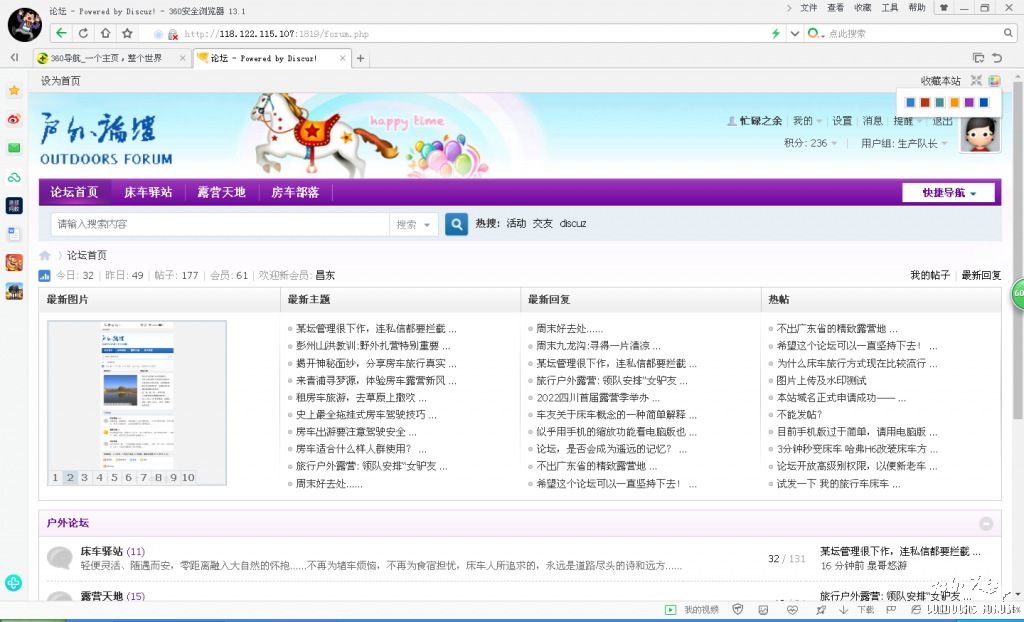The height and width of the screenshot is (622, 1024).
Task: Click the forum breadcrumb home icon
Action: [x=44, y=255]
